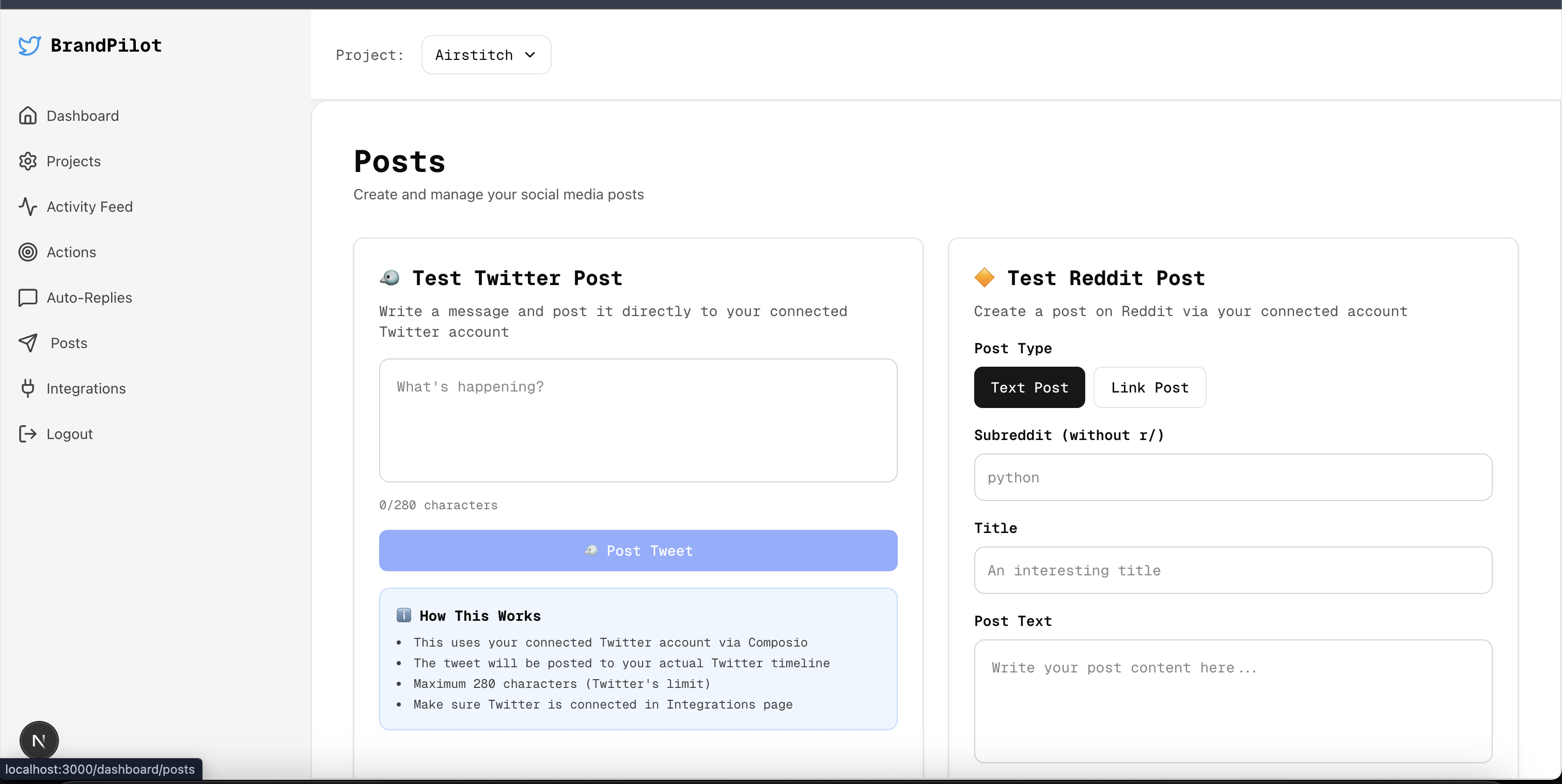Go to Integrations in the sidebar
The image size is (1562, 784).
click(x=86, y=388)
